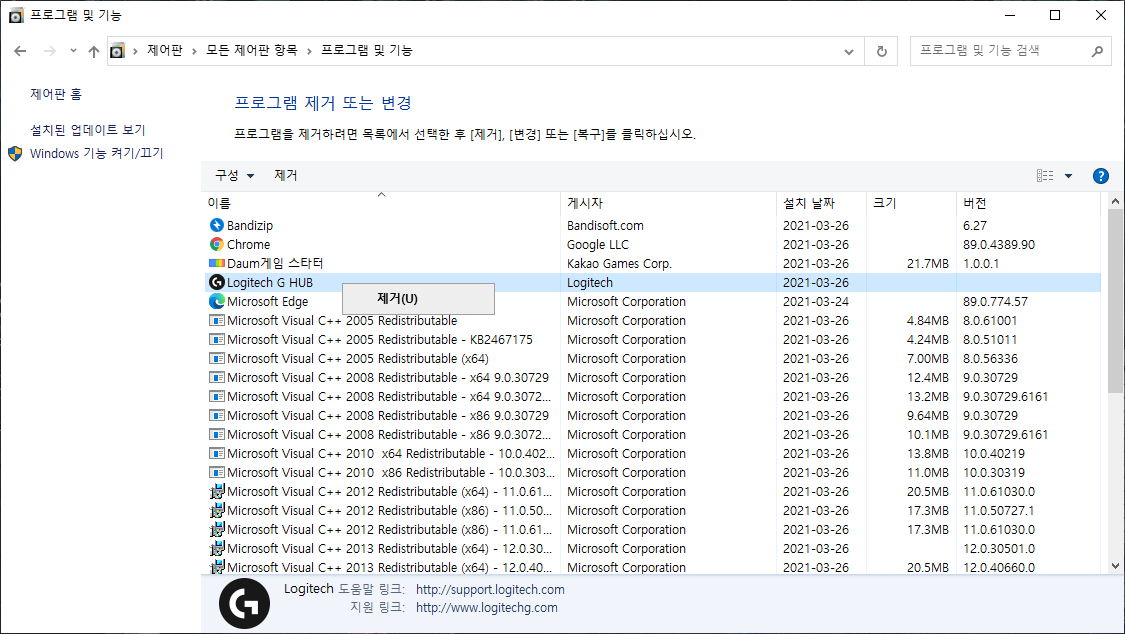
Task: Open the 구성 dropdown menu
Action: (x=235, y=175)
